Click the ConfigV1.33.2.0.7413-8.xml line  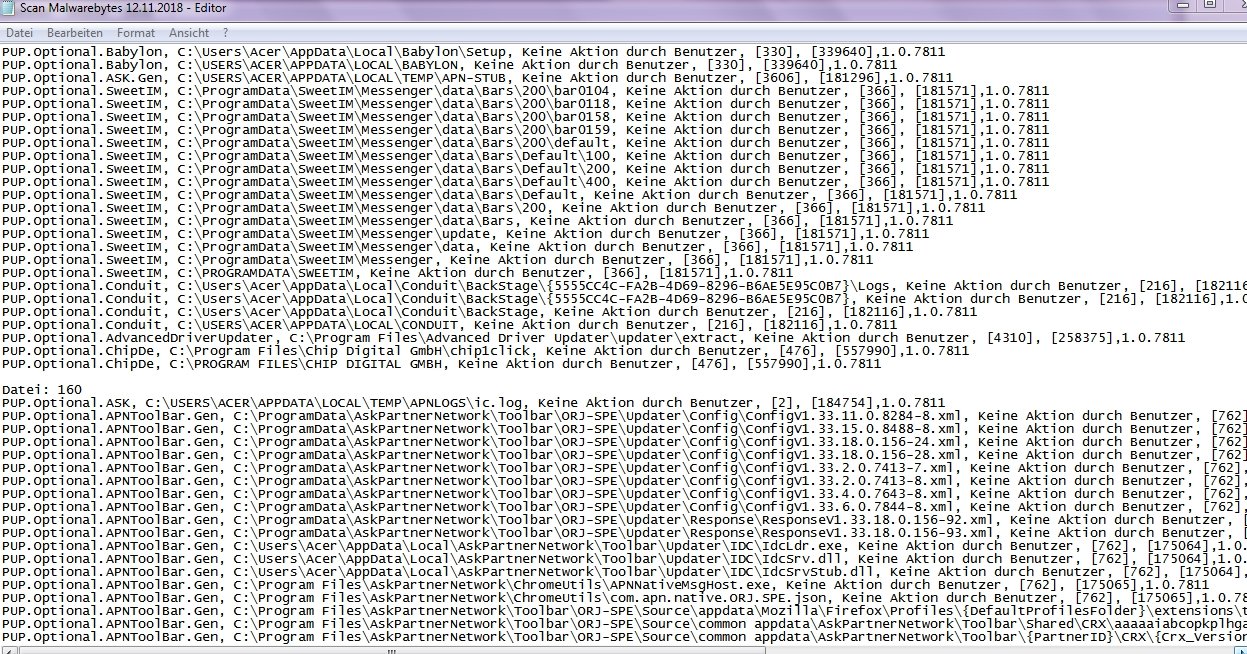pyautogui.click(x=624, y=480)
